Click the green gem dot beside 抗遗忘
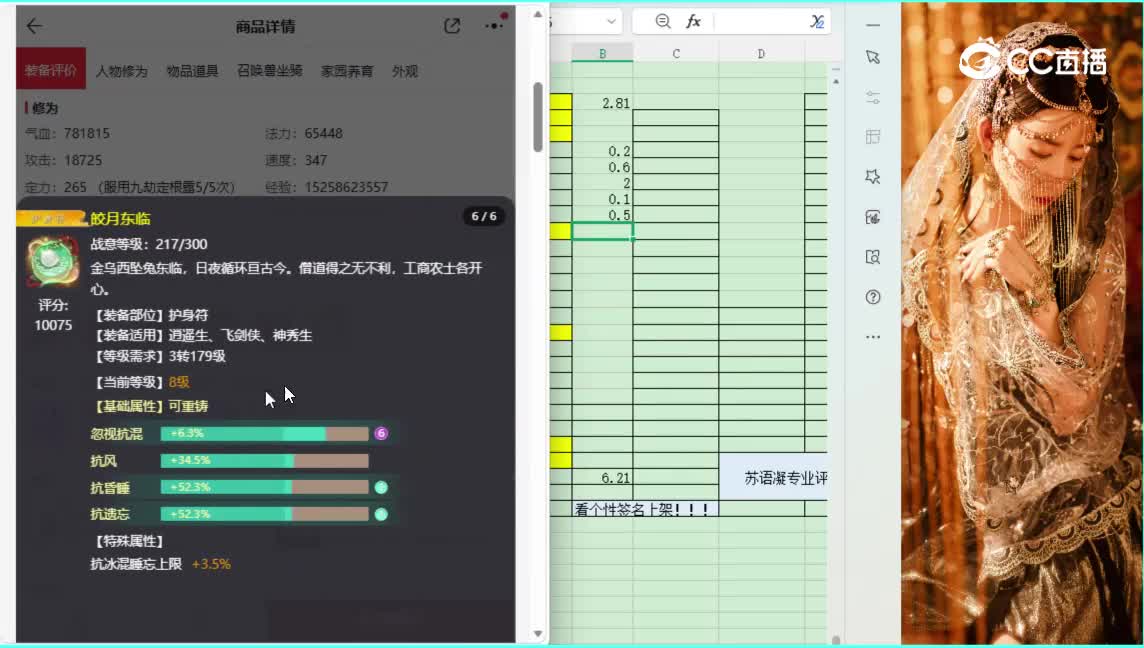Image resolution: width=1144 pixels, height=648 pixels. pos(381,514)
